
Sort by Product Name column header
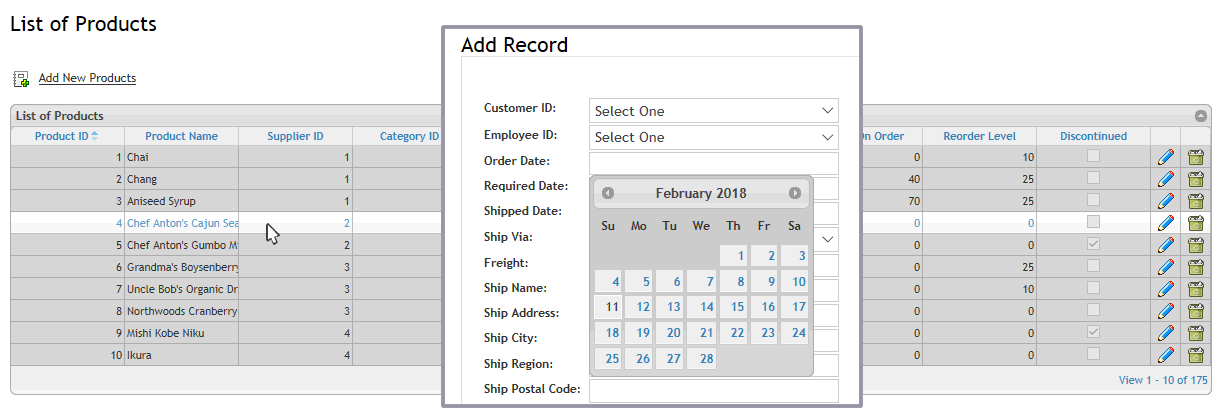pos(181,136)
